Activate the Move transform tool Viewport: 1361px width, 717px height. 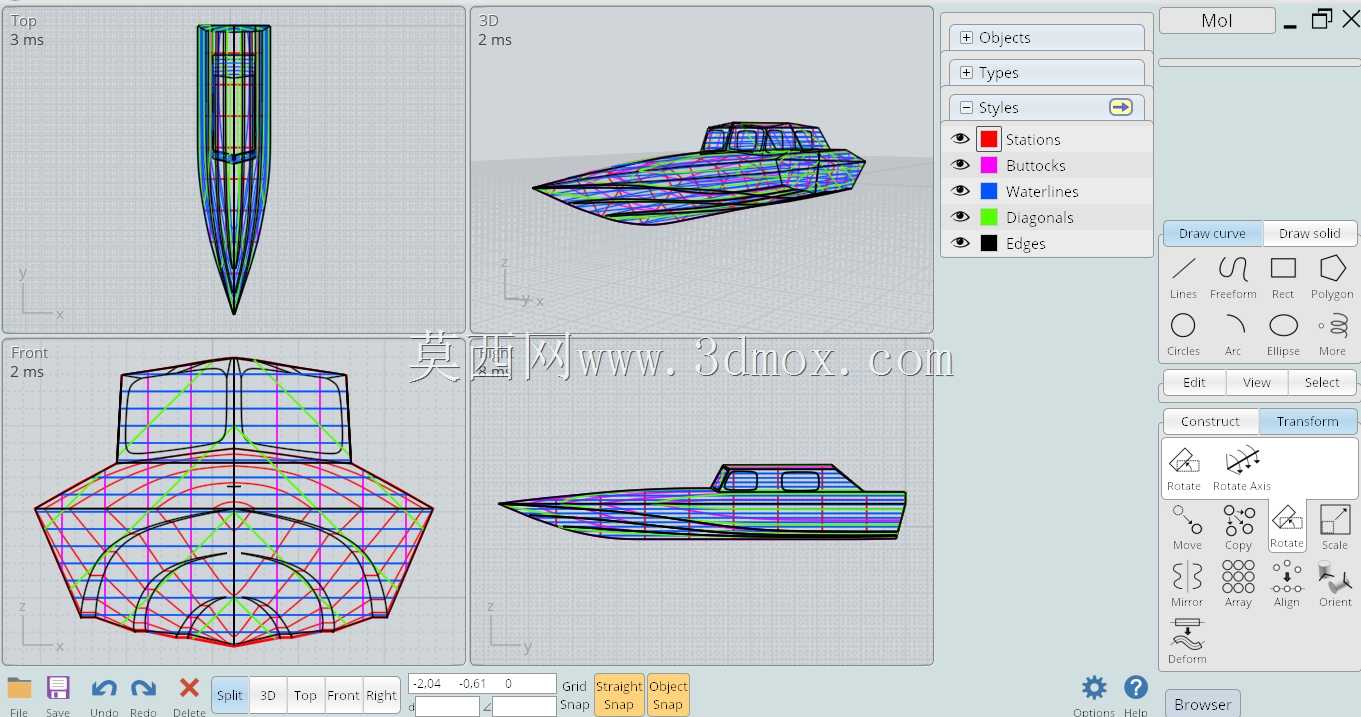pyautogui.click(x=1187, y=527)
